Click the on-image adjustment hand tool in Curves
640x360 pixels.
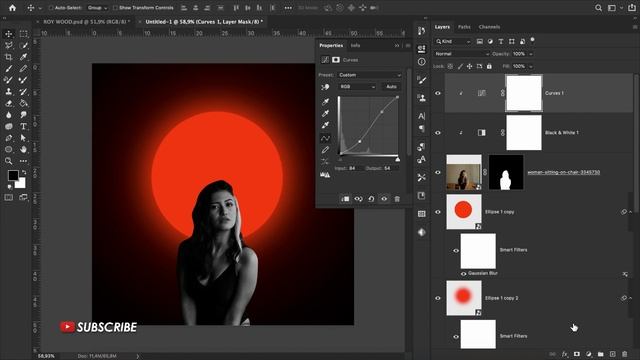325,87
